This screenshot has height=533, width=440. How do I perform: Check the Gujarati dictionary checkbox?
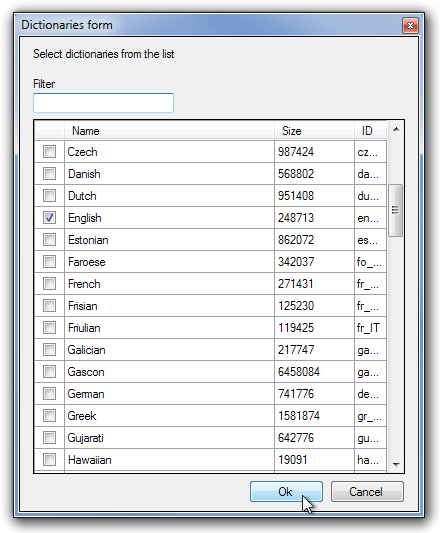[x=49, y=437]
